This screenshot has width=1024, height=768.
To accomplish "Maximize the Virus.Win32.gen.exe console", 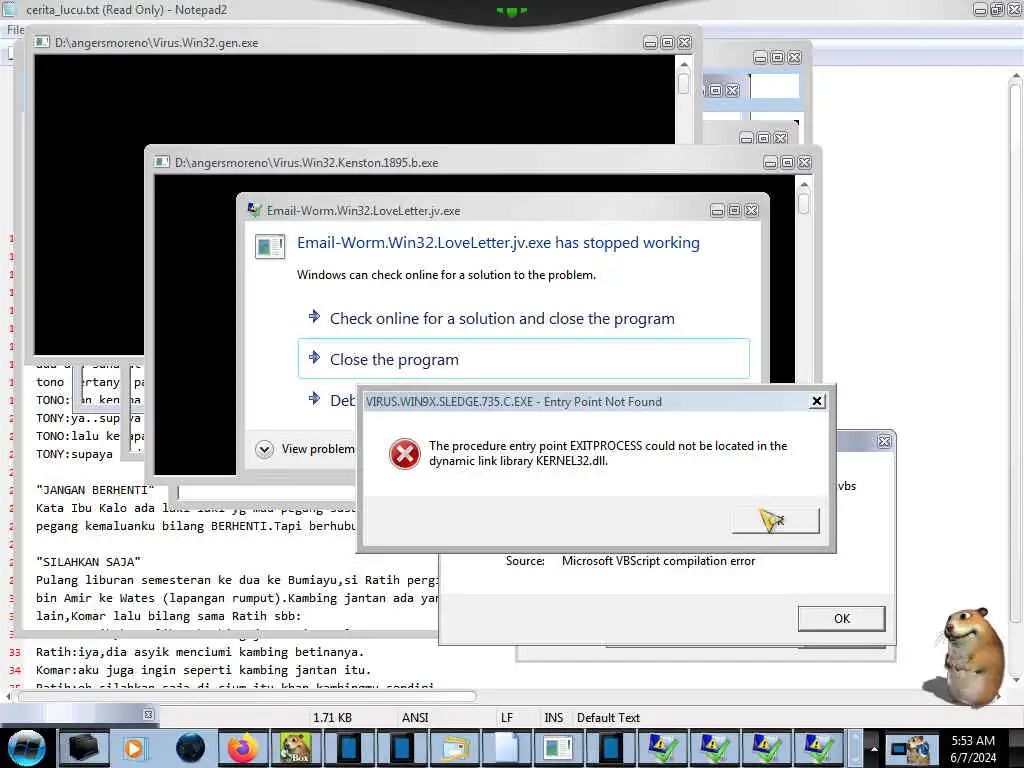I will 667,42.
